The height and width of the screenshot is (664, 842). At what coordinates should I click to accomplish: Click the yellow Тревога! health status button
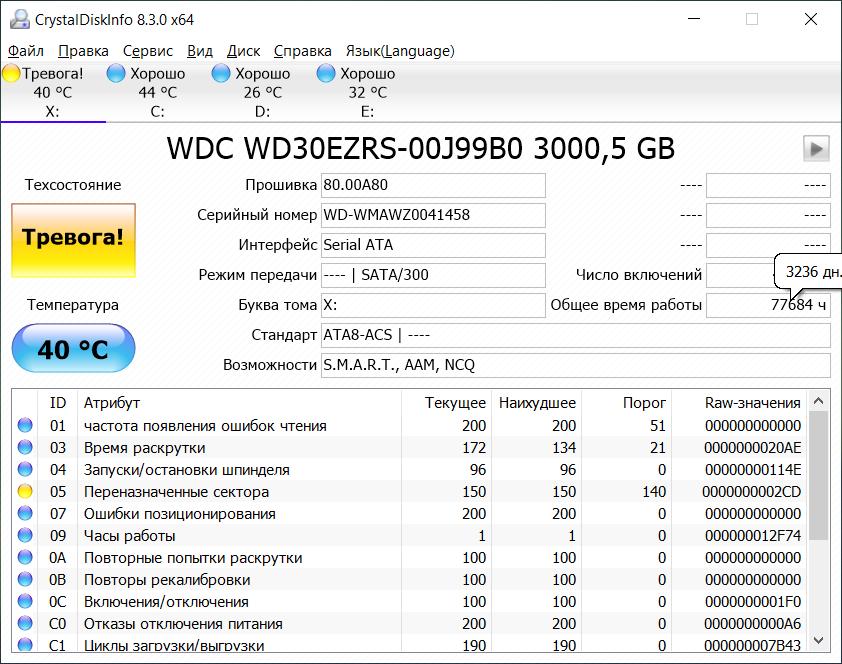point(74,240)
